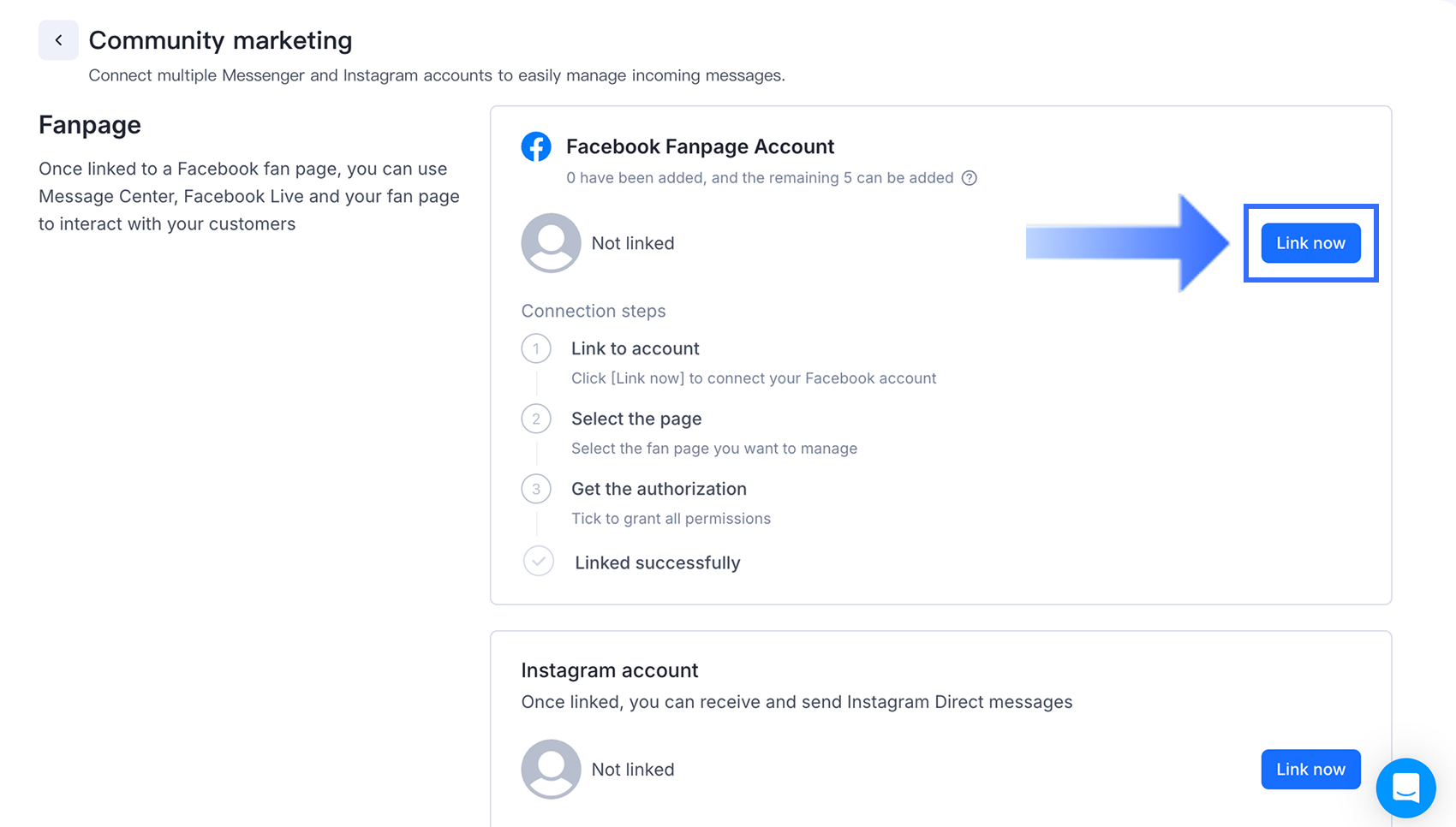This screenshot has width=1456, height=827.
Task: Click the Connection steps label
Action: point(594,311)
